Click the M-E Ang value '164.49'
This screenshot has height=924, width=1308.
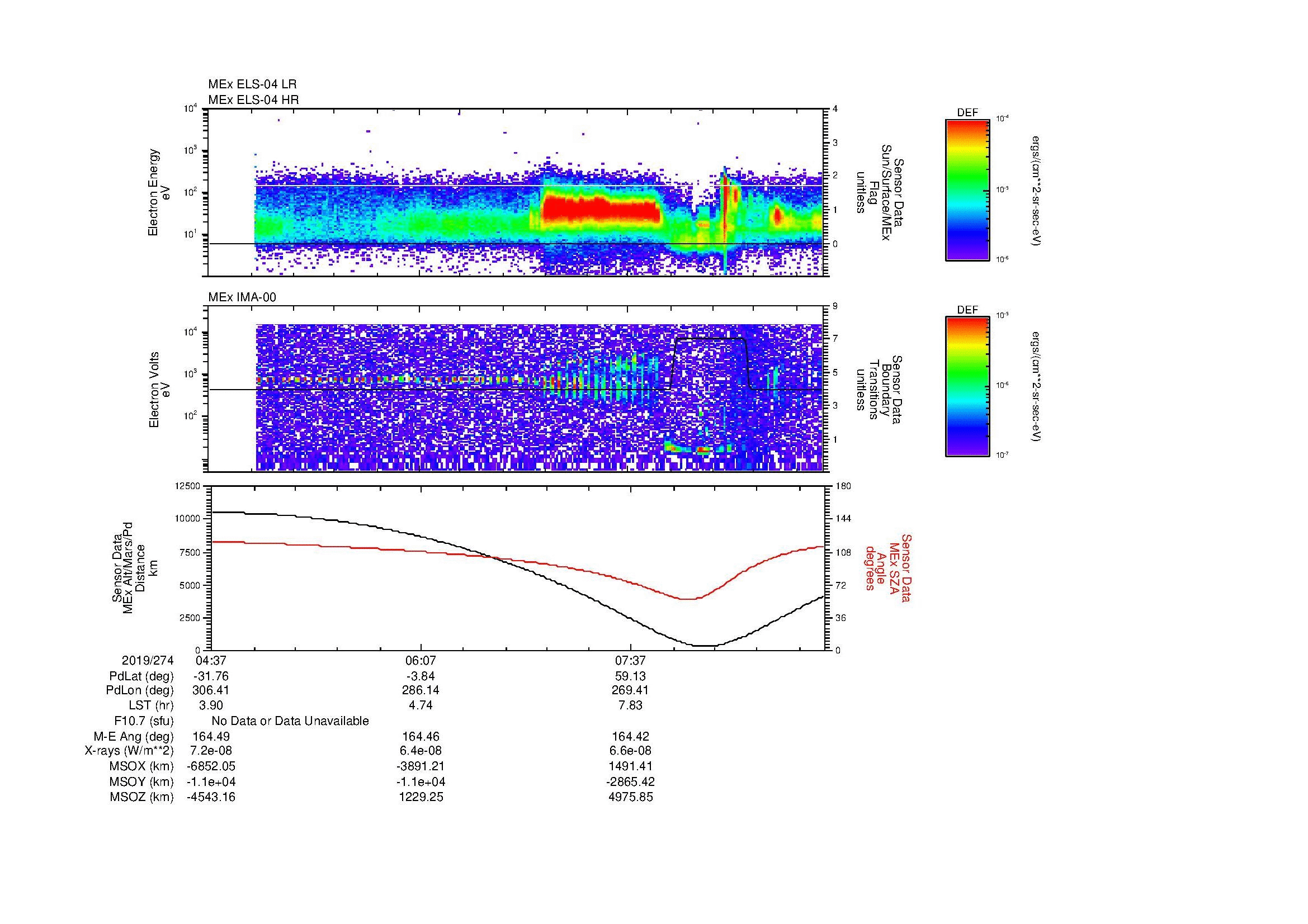point(211,737)
